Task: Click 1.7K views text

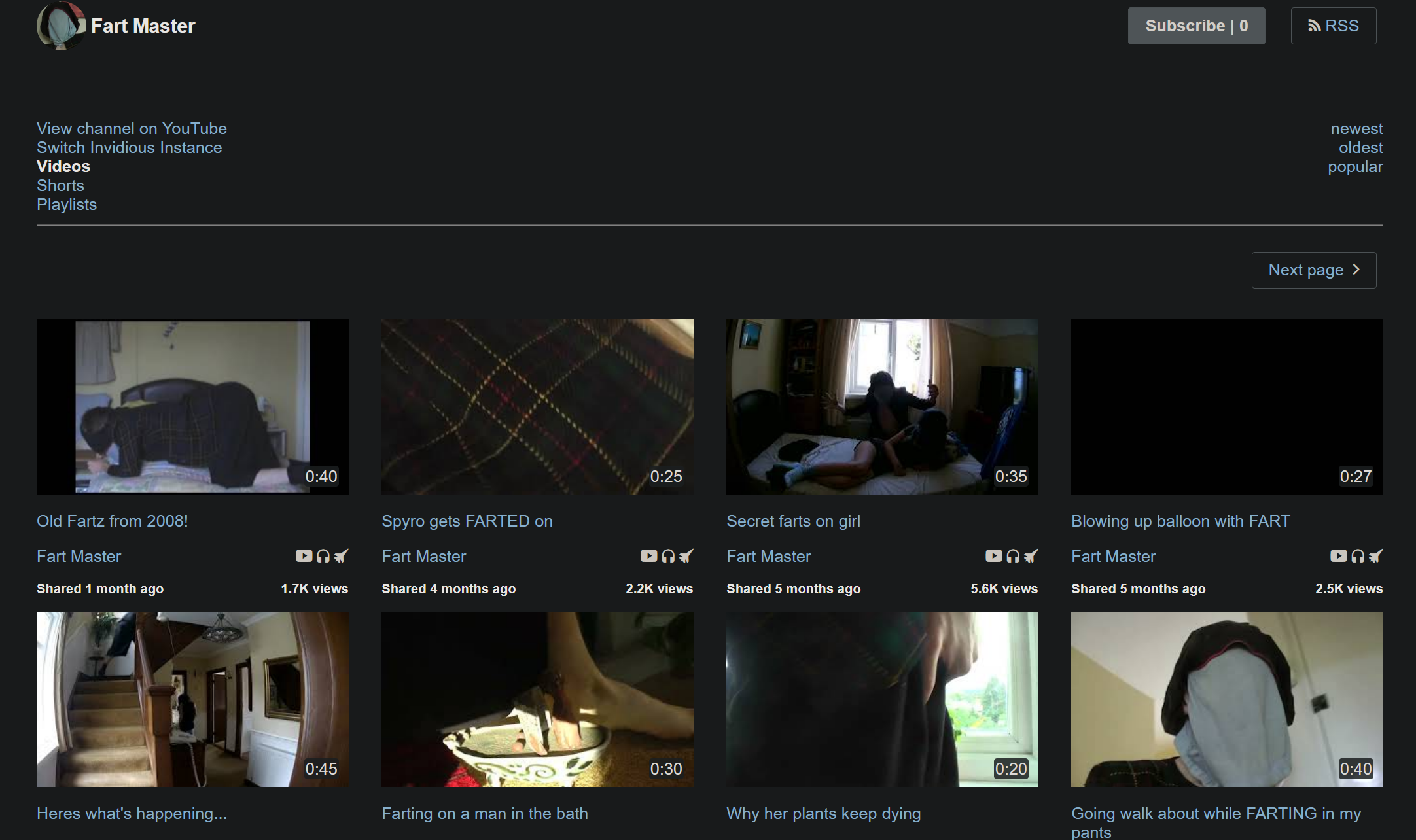Action: [x=315, y=588]
